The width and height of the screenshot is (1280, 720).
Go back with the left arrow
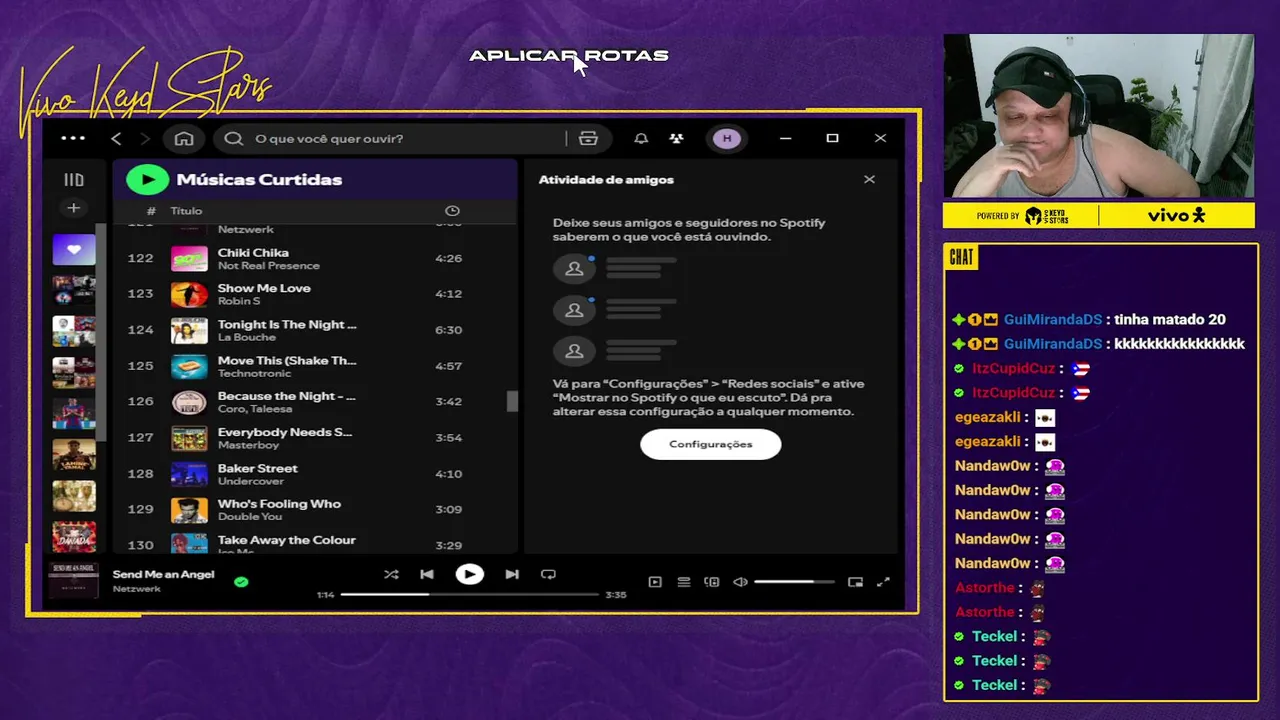point(116,138)
